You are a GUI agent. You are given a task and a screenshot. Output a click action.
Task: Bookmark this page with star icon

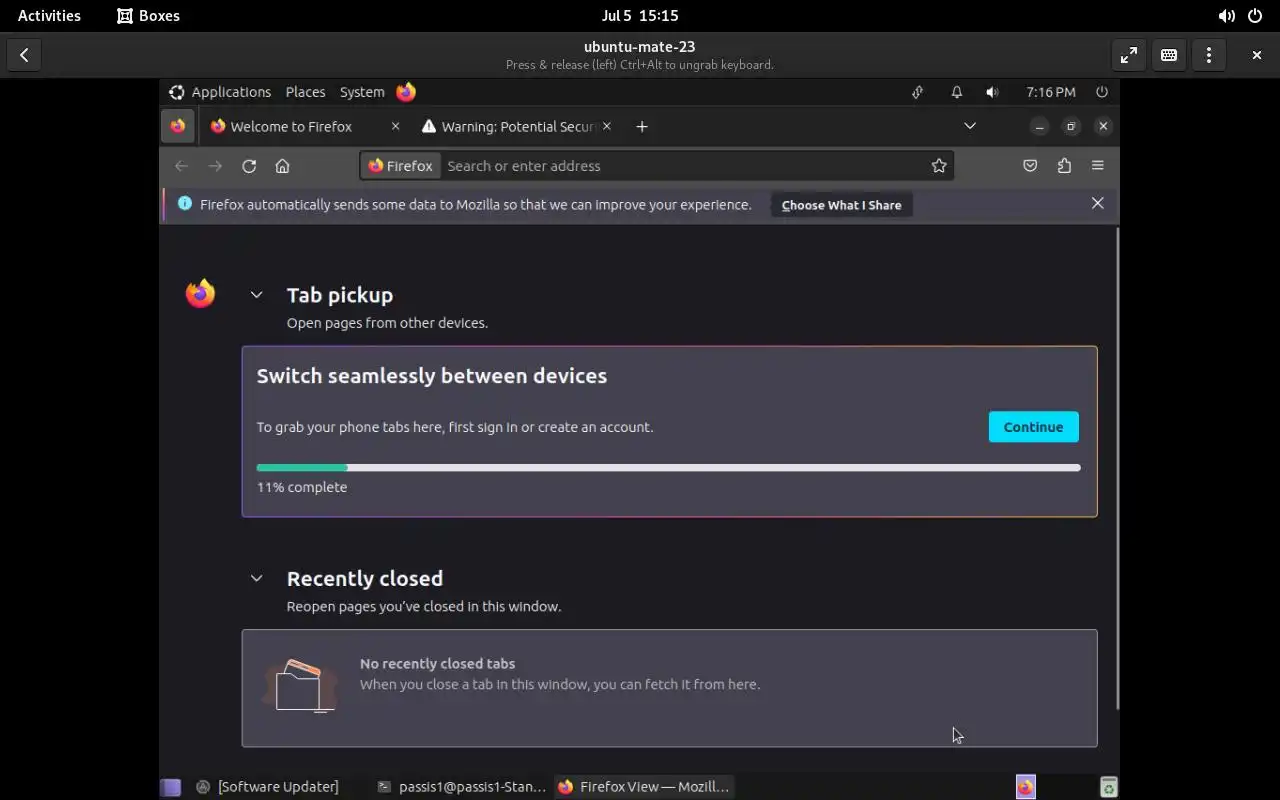tap(939, 166)
